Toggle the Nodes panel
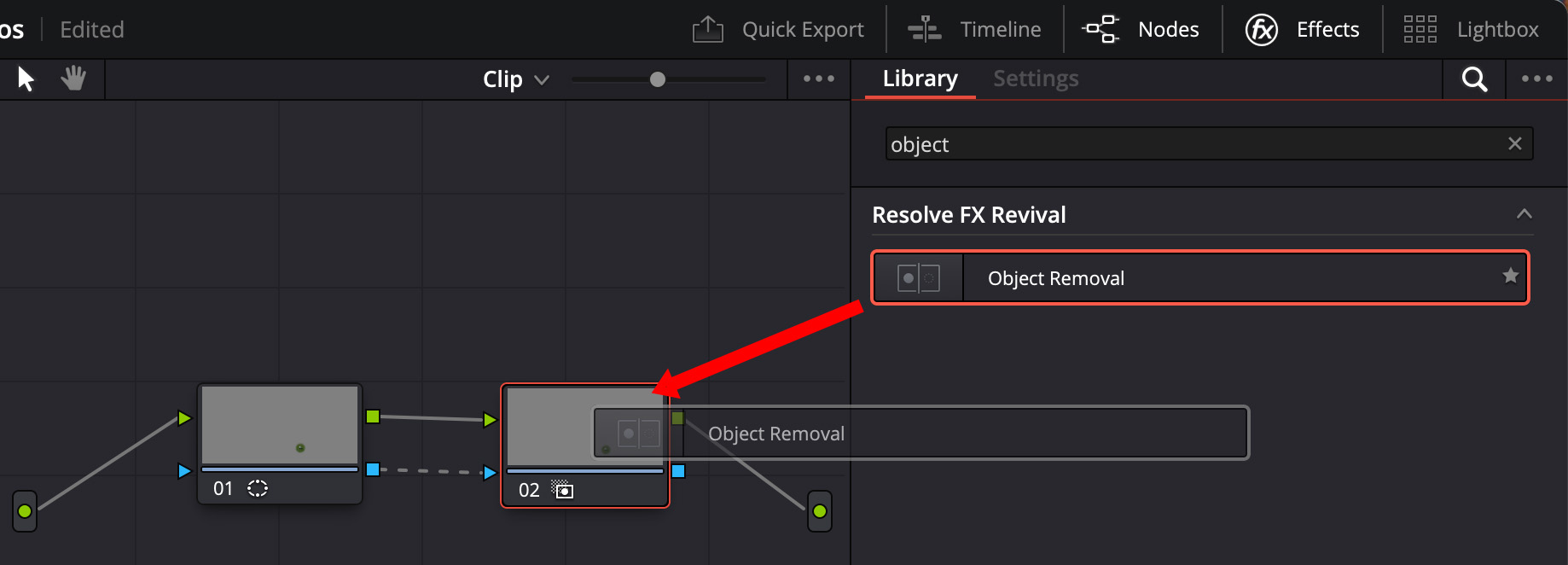 click(1141, 30)
